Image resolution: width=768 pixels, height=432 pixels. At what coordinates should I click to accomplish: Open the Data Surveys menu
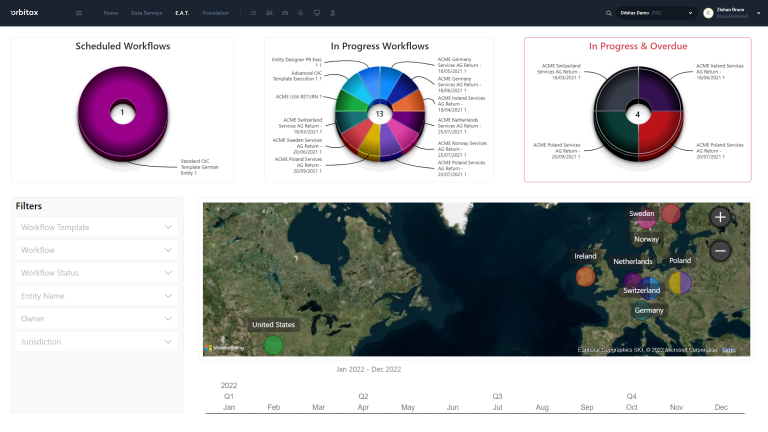146,13
